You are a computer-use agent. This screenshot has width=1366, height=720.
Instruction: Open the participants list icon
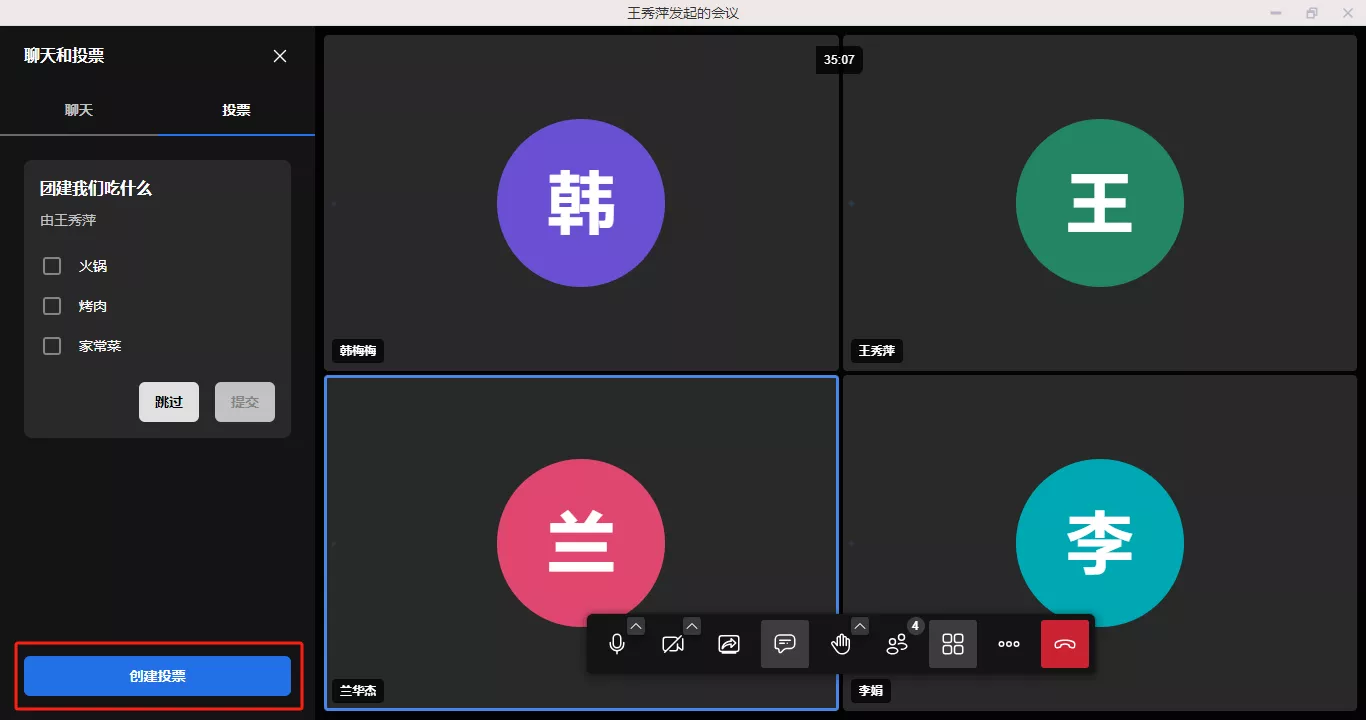click(x=897, y=645)
